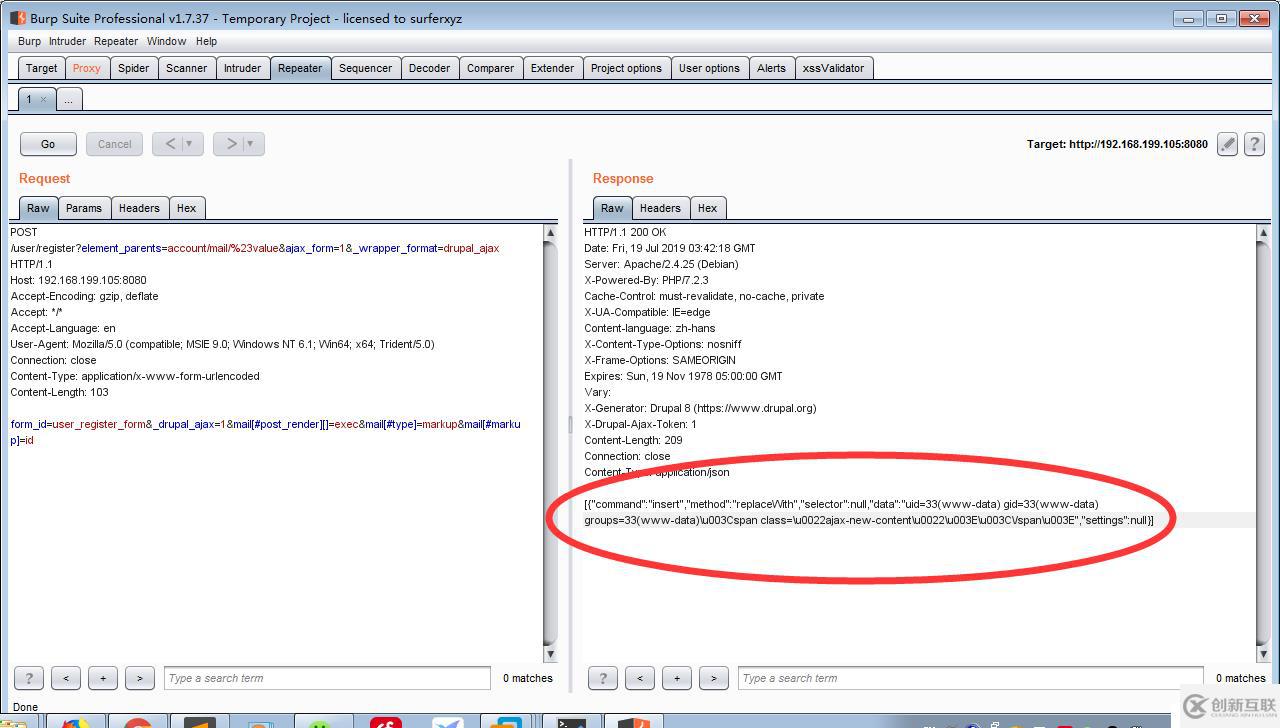The height and width of the screenshot is (728, 1280).
Task: Switch to the Extender tab
Action: pos(552,68)
